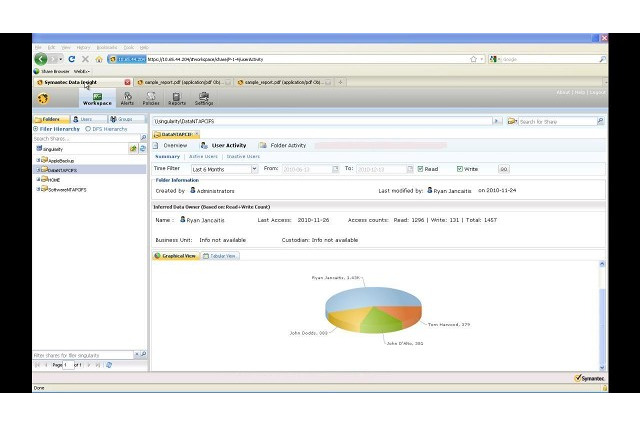Expand the DataNTAPCIFS folder node
Screen dimensions: 640x426
(38, 170)
